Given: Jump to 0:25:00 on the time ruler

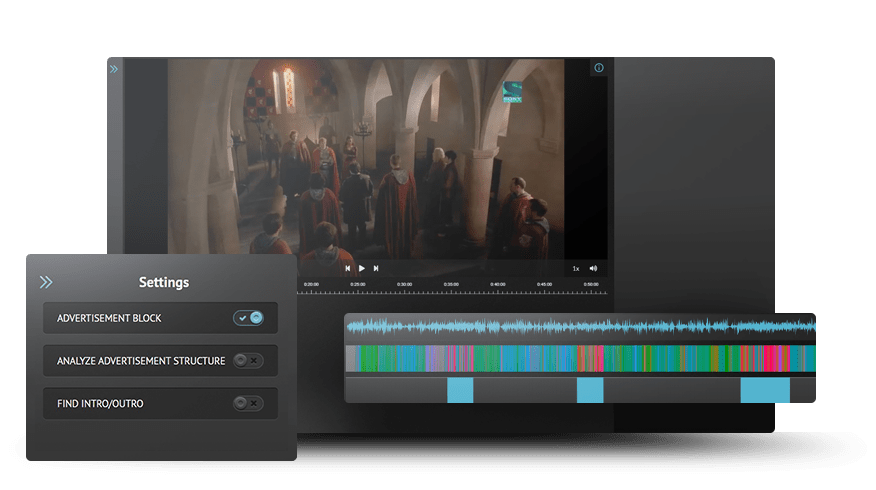Looking at the screenshot, I should pos(358,284).
